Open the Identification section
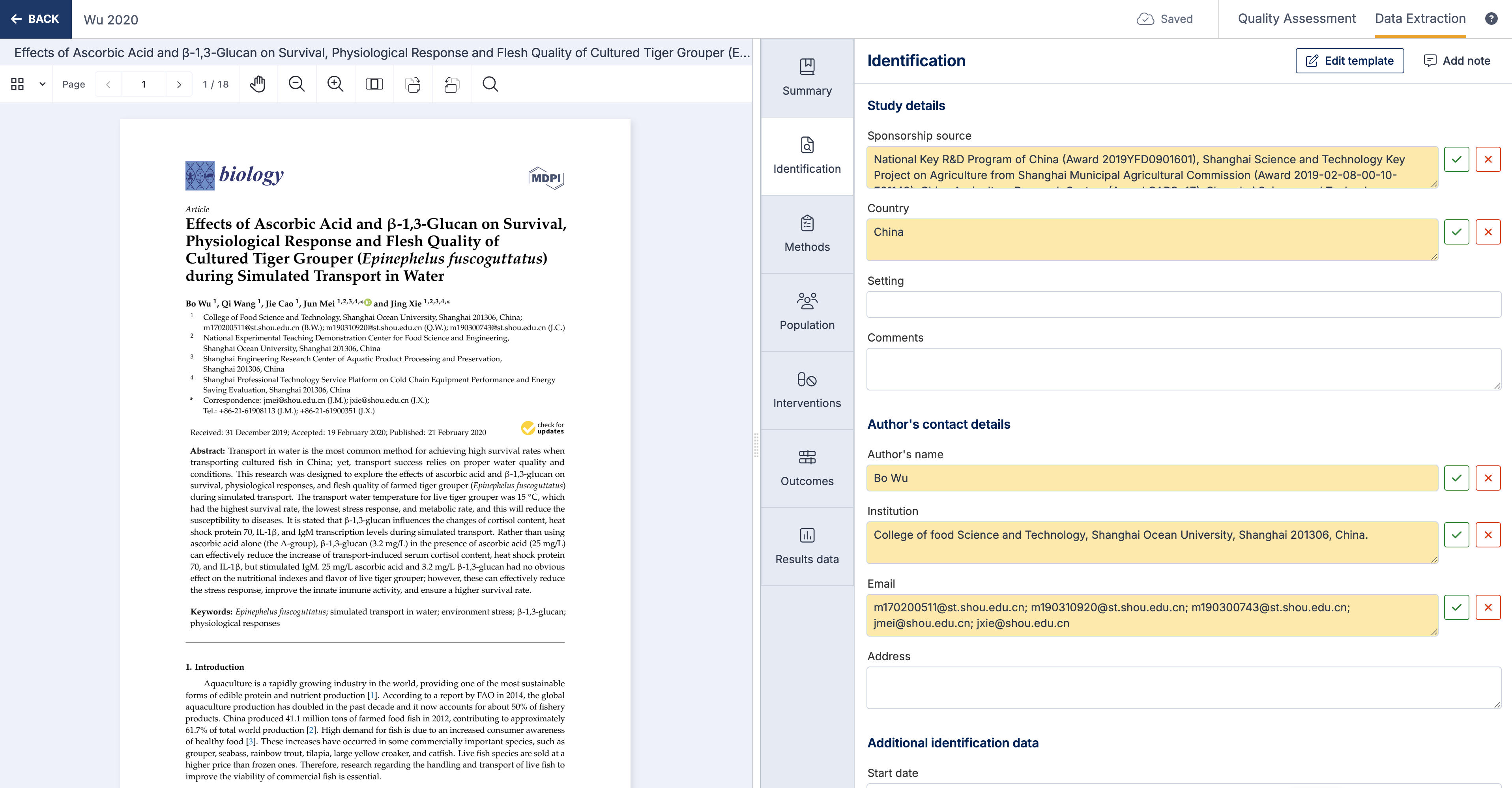Screen dimensions: 1512x788 tap(807, 156)
